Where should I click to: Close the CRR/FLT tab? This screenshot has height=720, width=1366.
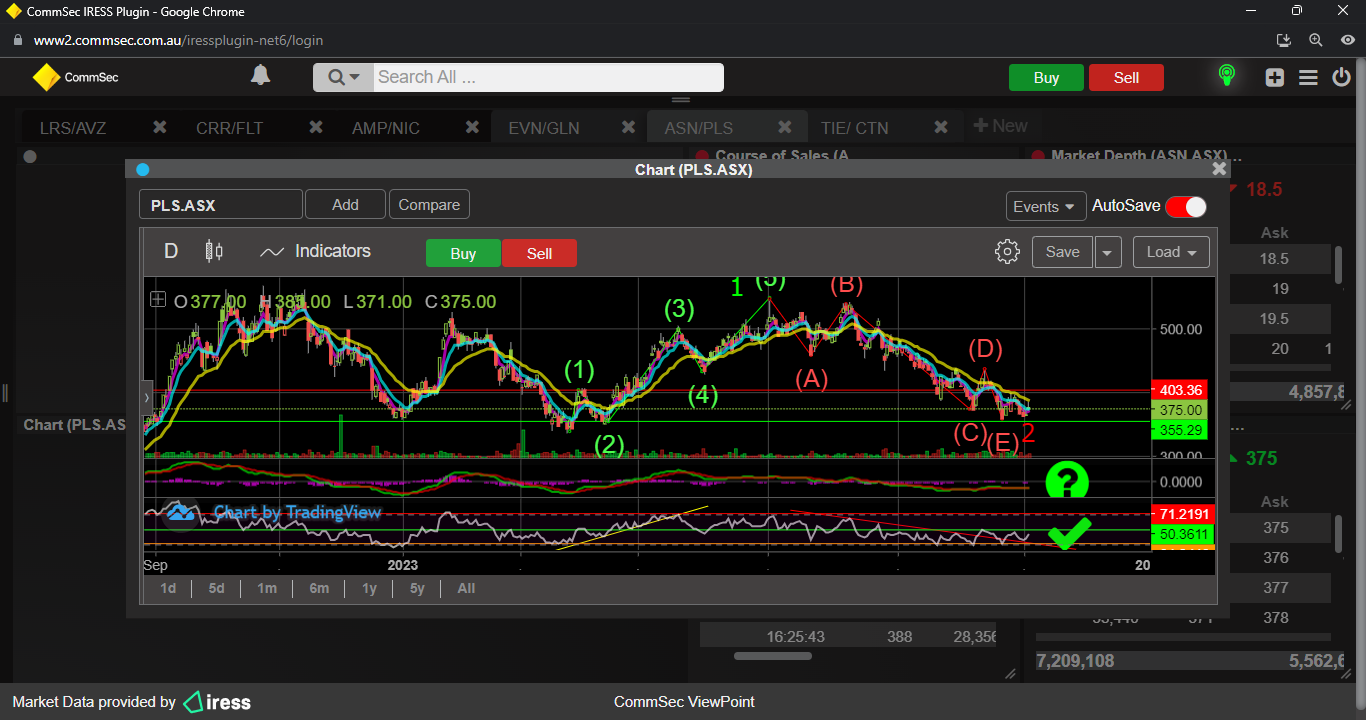(x=316, y=127)
